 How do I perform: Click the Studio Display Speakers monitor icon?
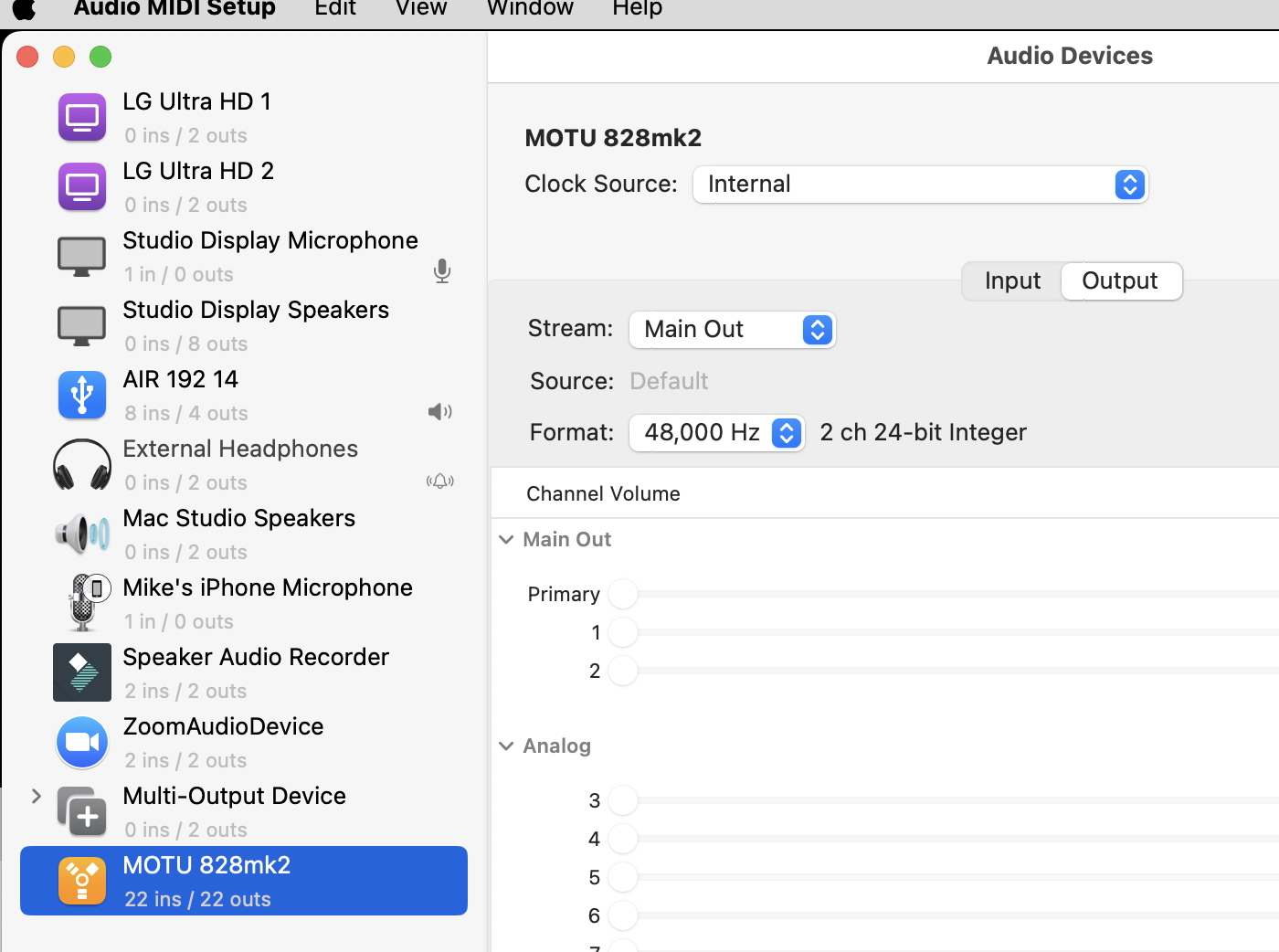coord(82,326)
